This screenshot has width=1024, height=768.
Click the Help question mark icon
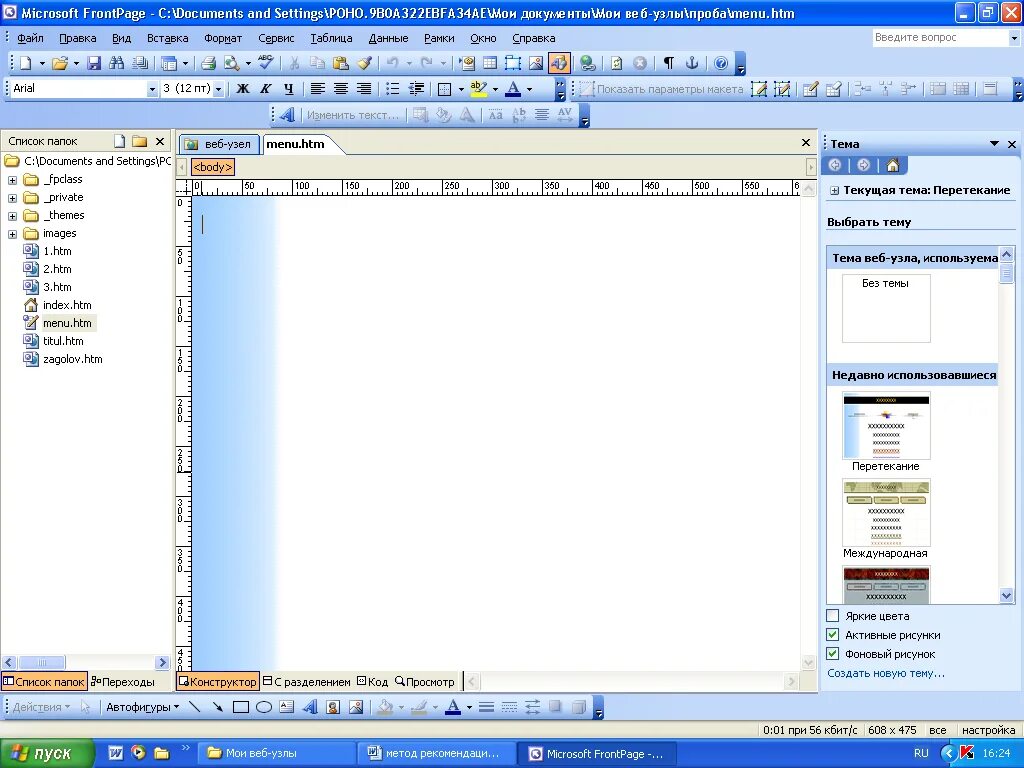point(721,63)
